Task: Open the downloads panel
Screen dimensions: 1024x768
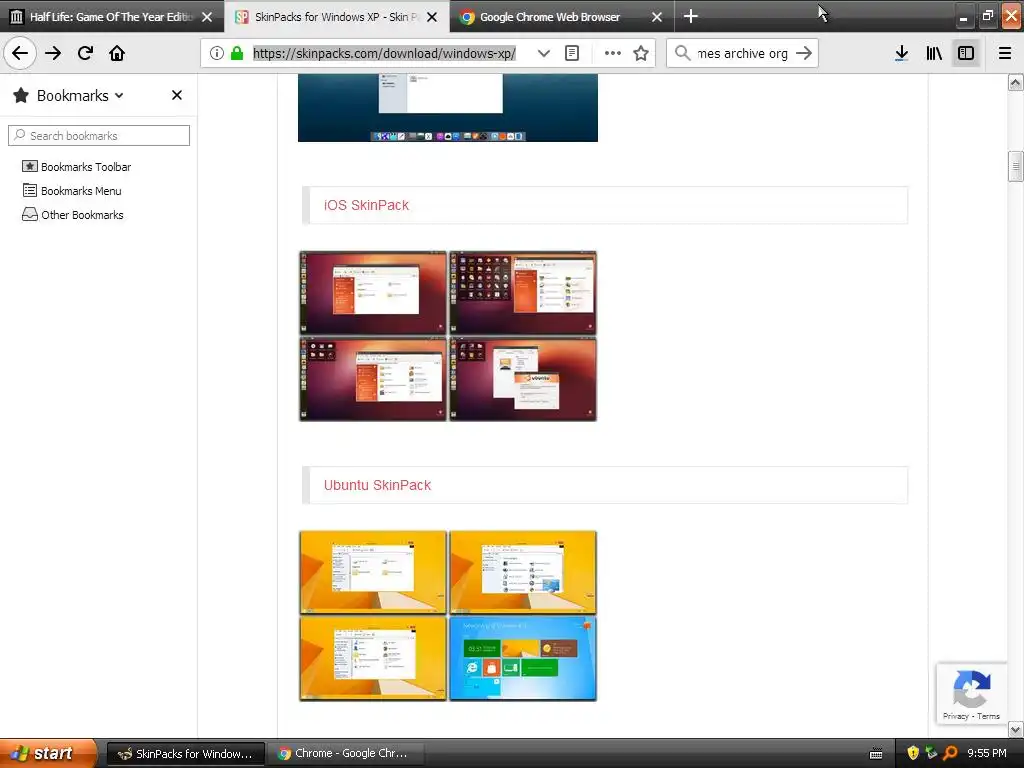Action: [901, 53]
